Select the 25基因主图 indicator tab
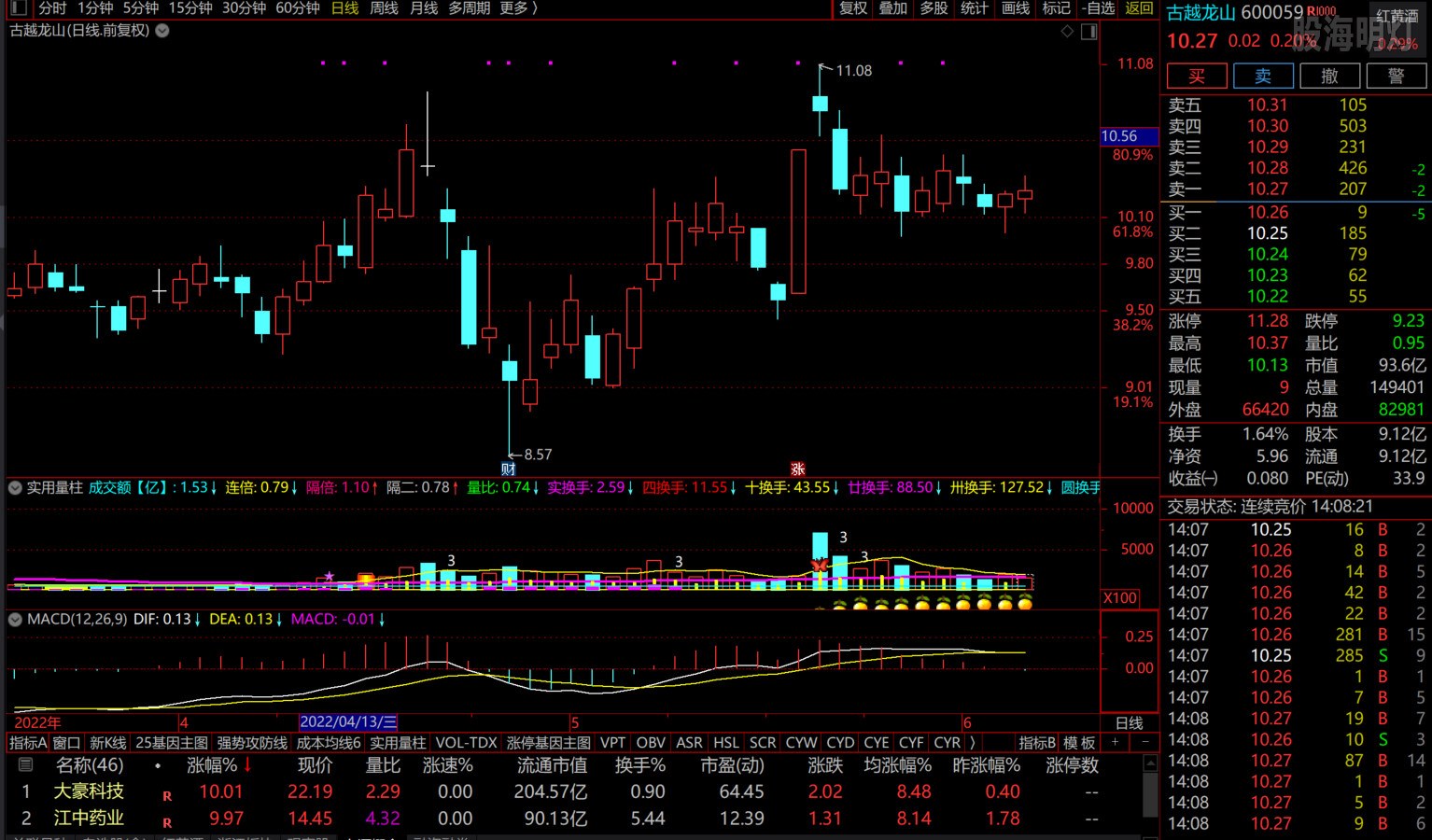 click(172, 743)
